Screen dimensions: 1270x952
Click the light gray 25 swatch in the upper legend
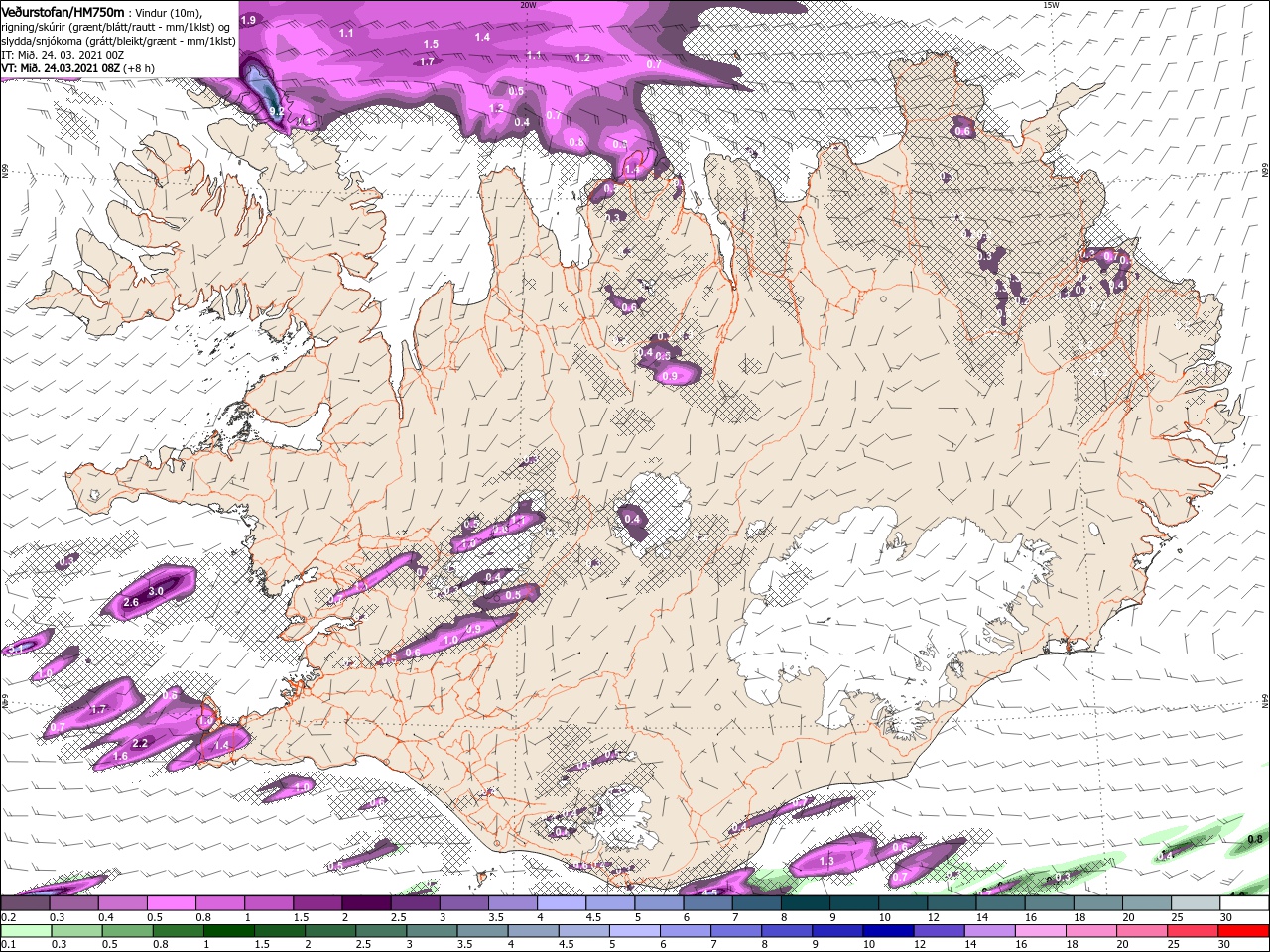(1196, 903)
